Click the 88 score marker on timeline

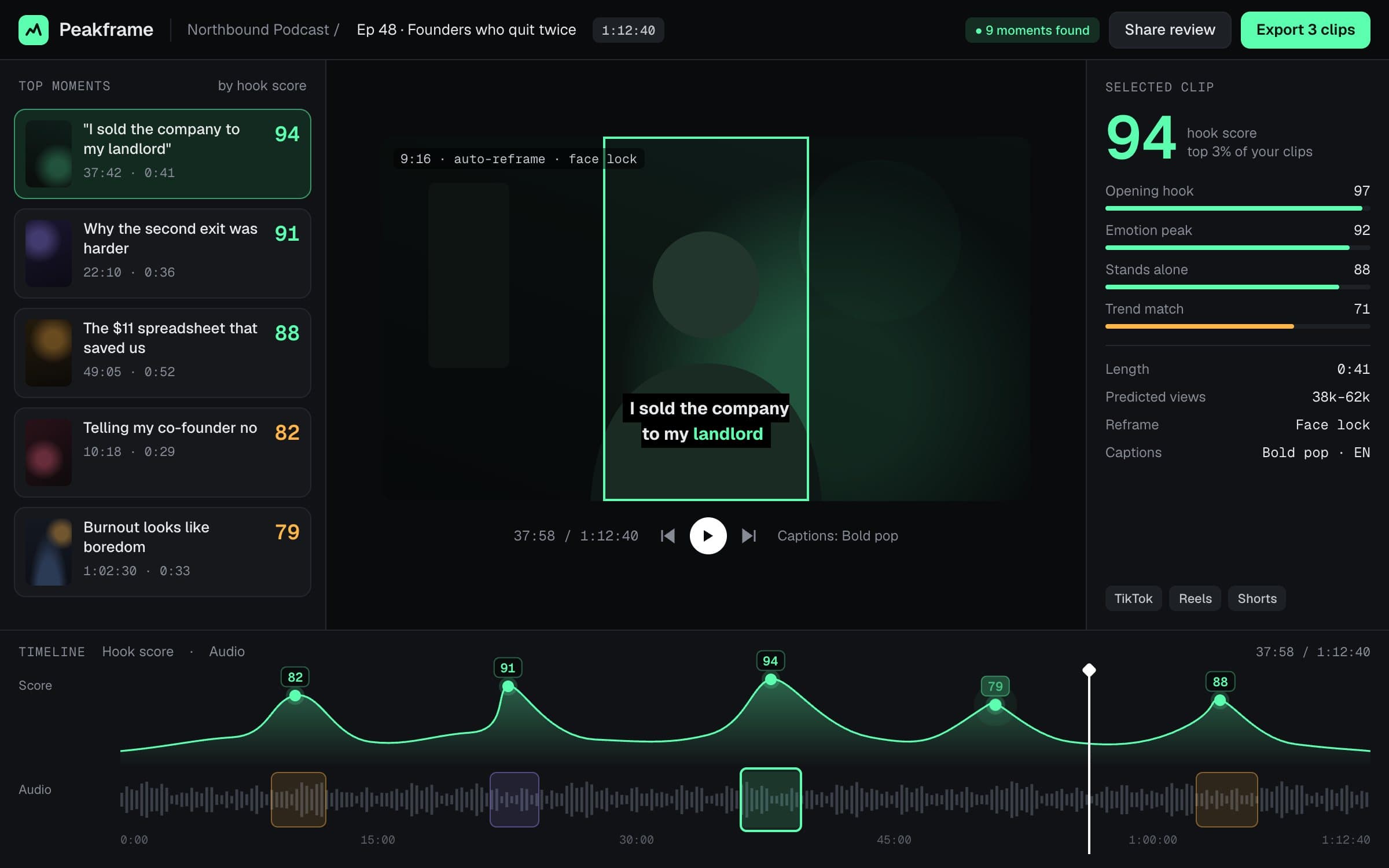click(1220, 682)
